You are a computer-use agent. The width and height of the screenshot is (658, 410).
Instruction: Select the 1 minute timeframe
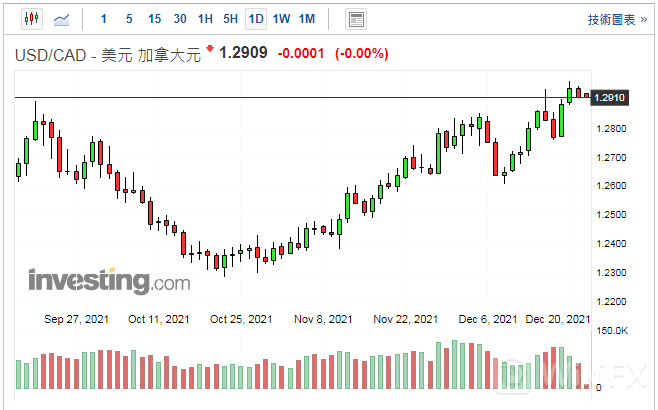pyautogui.click(x=105, y=19)
